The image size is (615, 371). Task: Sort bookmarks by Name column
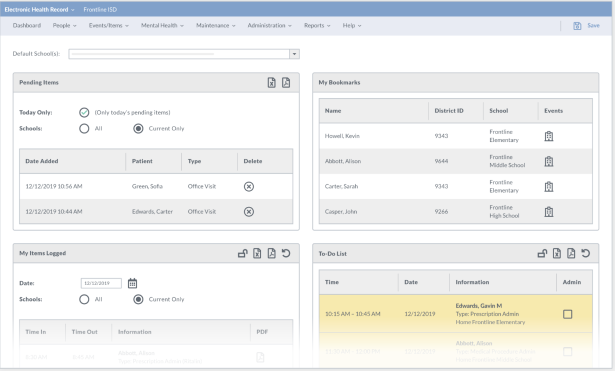point(333,111)
